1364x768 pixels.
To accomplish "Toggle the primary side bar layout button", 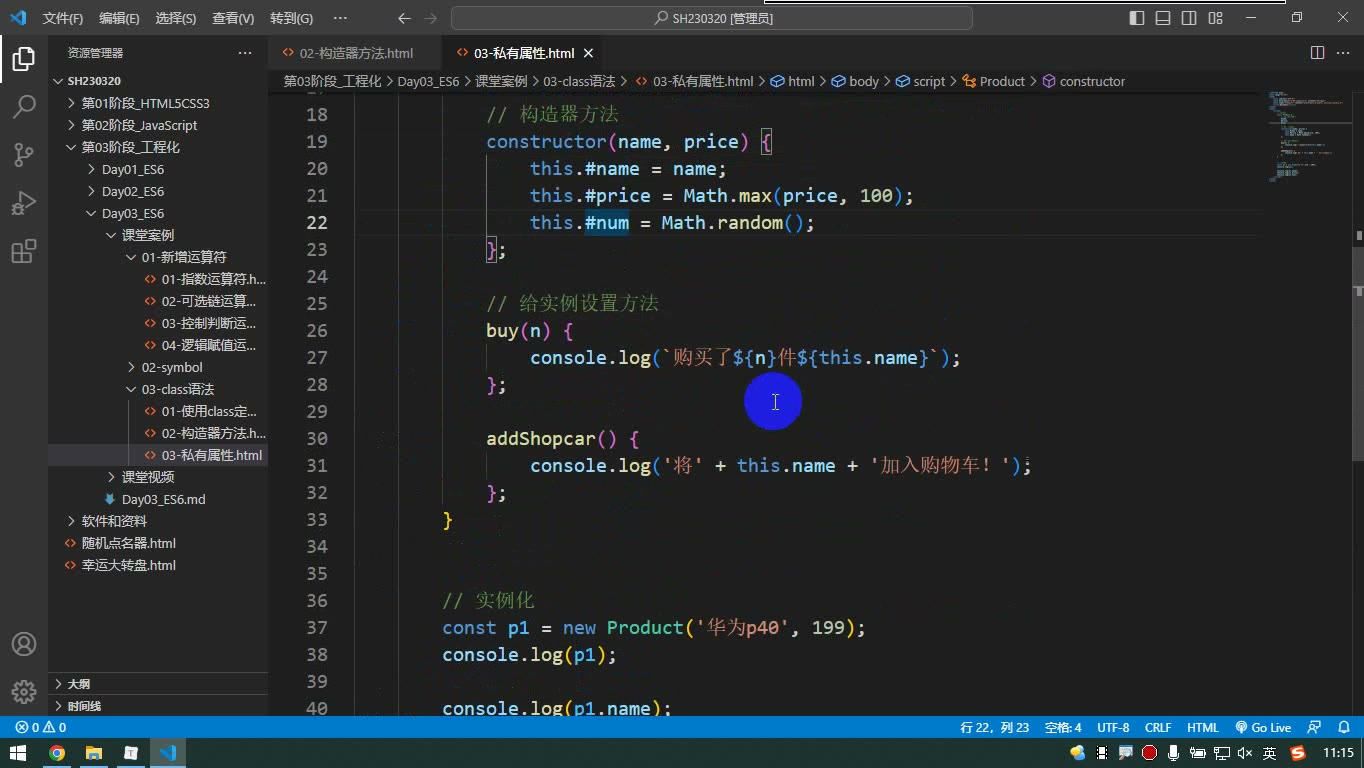I will click(x=1137, y=18).
